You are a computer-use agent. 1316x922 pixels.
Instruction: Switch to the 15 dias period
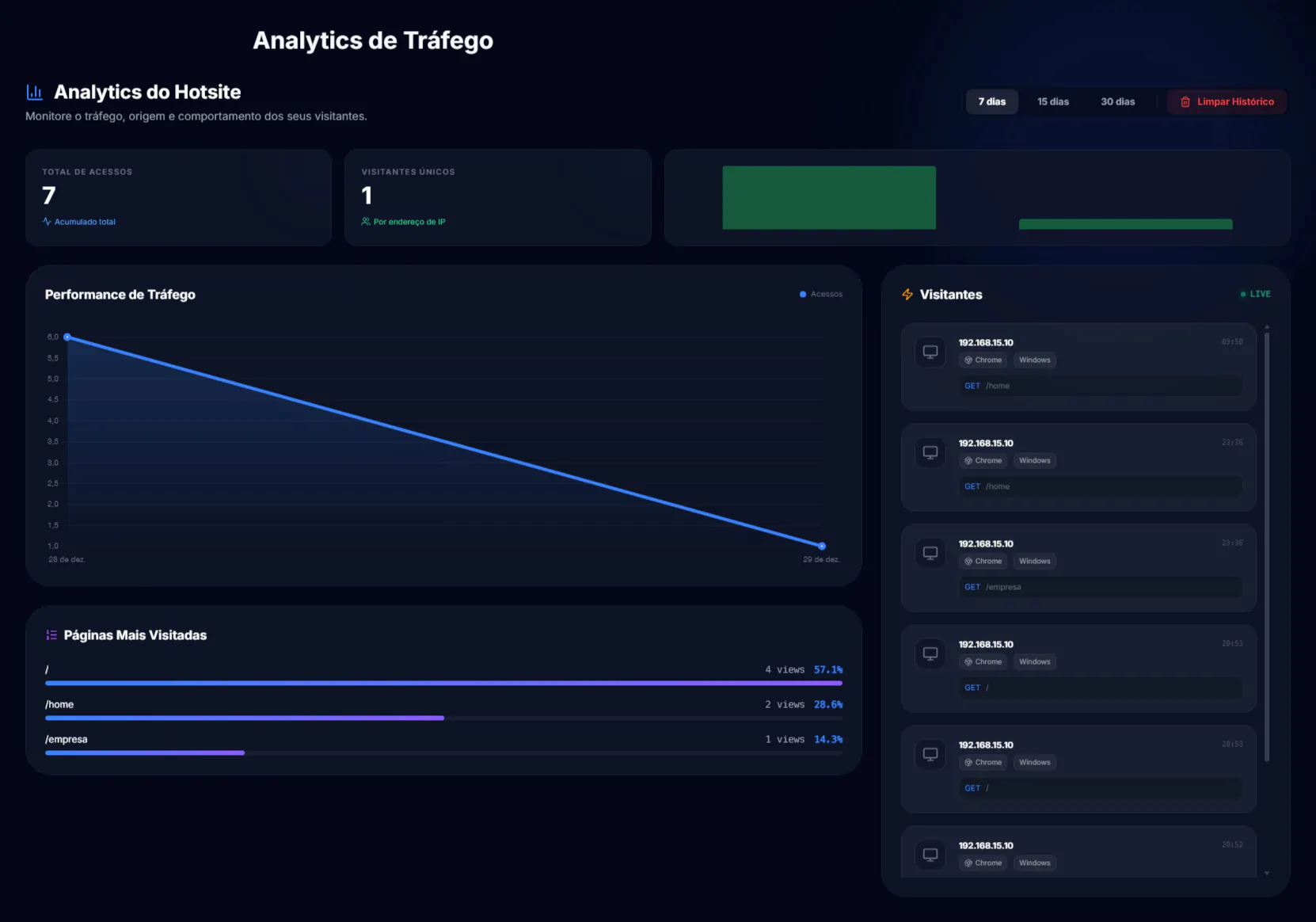[x=1052, y=102]
